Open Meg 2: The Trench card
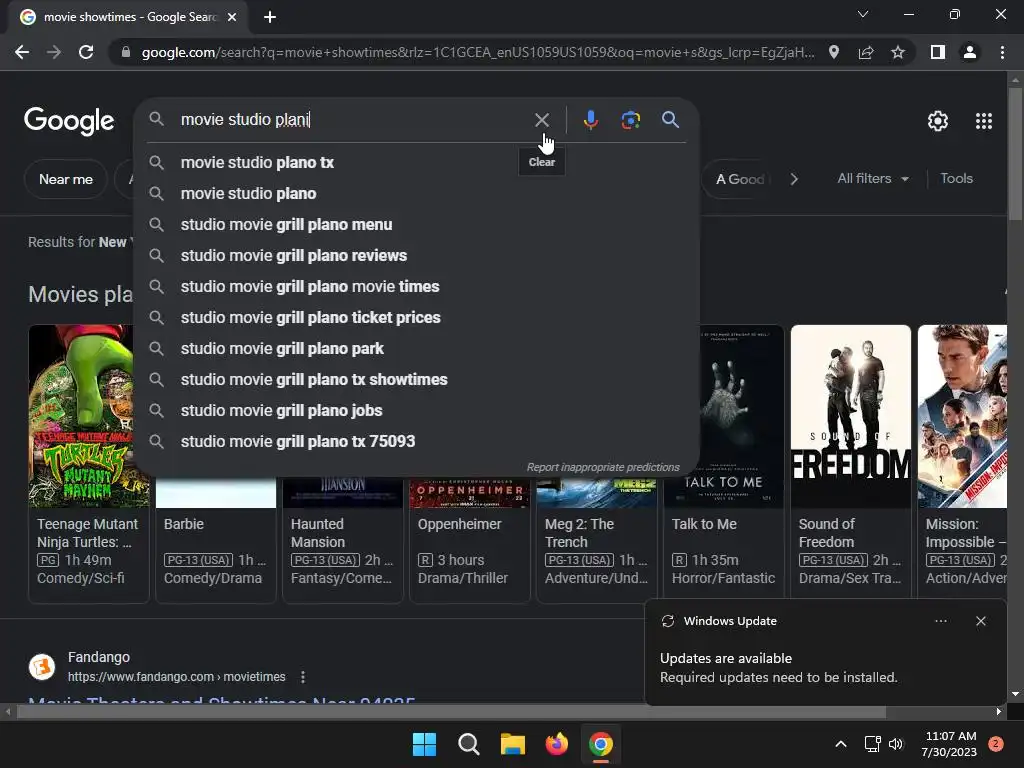Screen dimensions: 1024x768 click(x=596, y=541)
